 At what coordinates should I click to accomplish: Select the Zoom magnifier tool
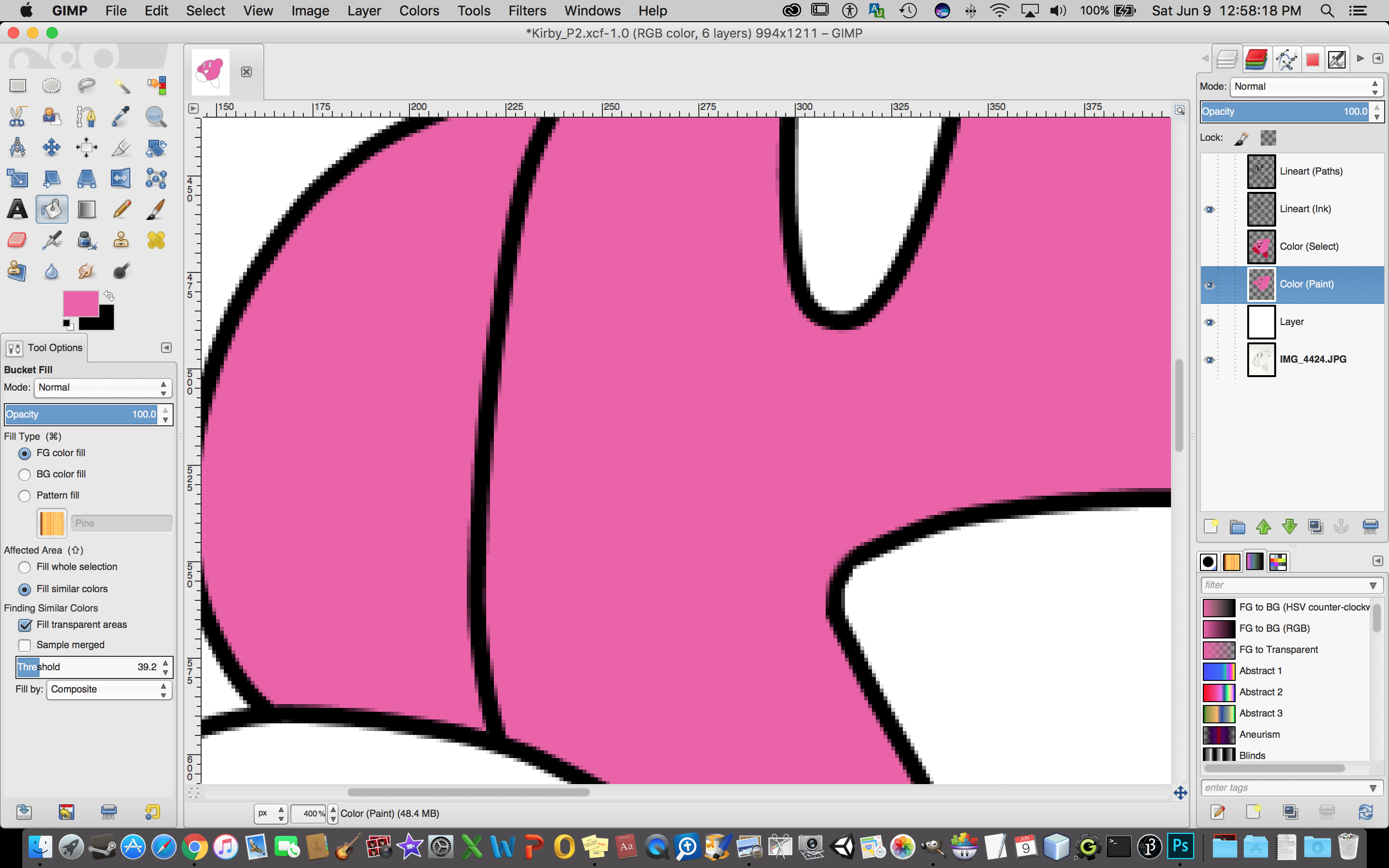point(156,117)
